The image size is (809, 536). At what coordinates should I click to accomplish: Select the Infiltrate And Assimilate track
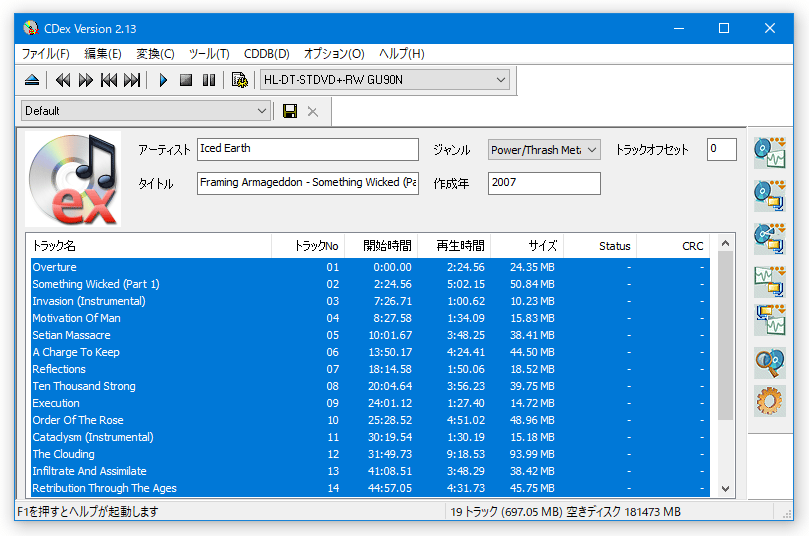click(x=370, y=472)
